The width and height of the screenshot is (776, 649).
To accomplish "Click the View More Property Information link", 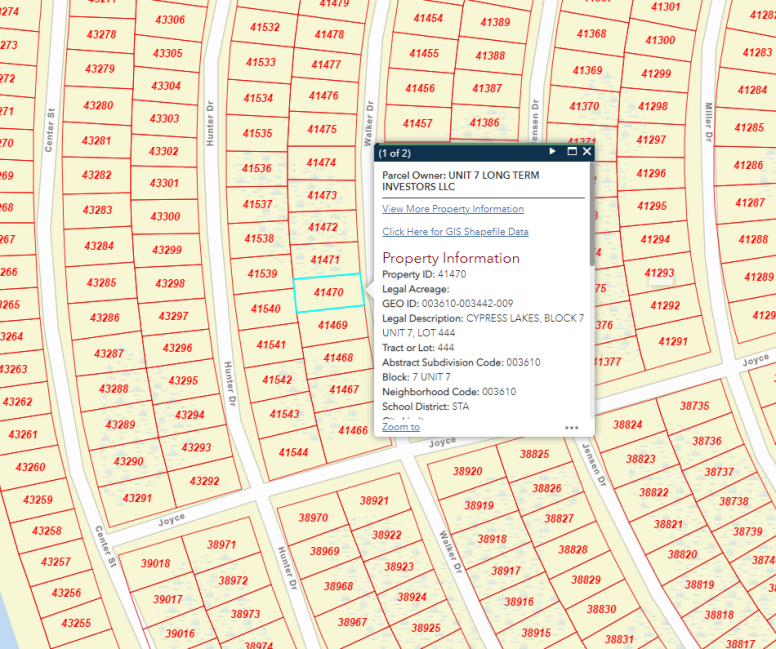I will 452,209.
